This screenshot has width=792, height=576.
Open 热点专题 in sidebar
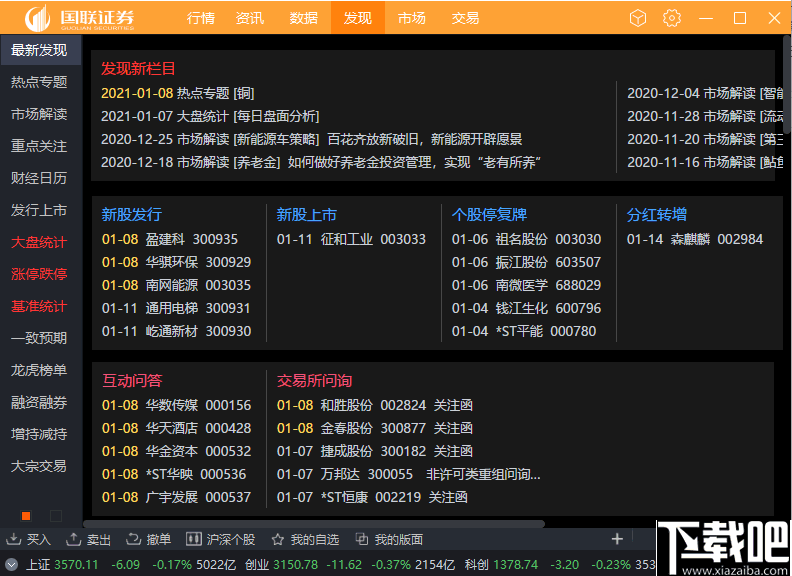39,82
